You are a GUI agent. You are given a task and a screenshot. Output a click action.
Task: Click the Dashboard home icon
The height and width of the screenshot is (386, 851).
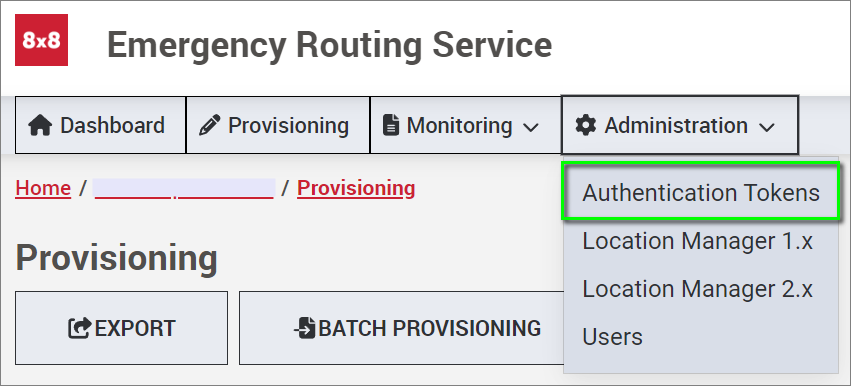click(40, 125)
